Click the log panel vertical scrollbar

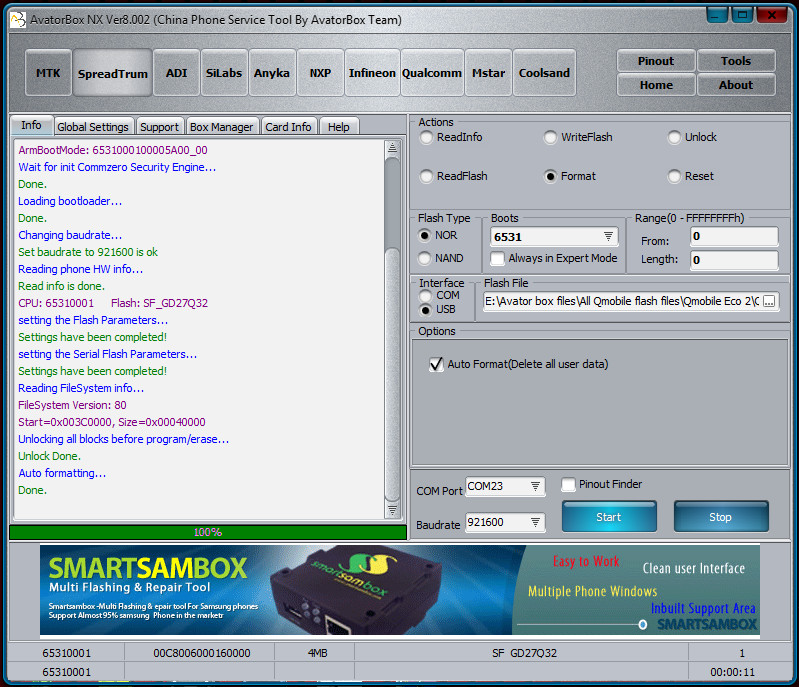coord(392,329)
